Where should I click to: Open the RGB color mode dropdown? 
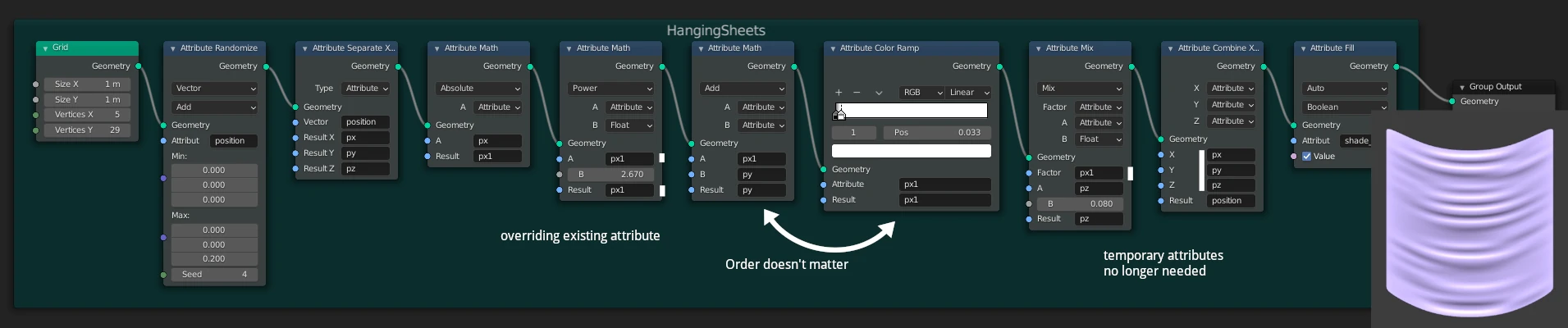point(922,93)
